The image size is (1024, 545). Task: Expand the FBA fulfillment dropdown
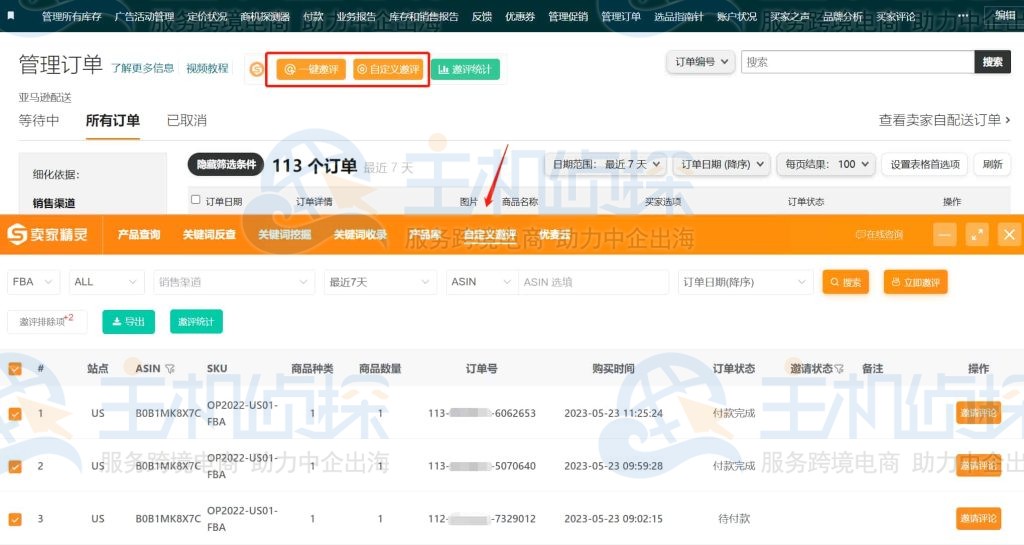tap(34, 282)
